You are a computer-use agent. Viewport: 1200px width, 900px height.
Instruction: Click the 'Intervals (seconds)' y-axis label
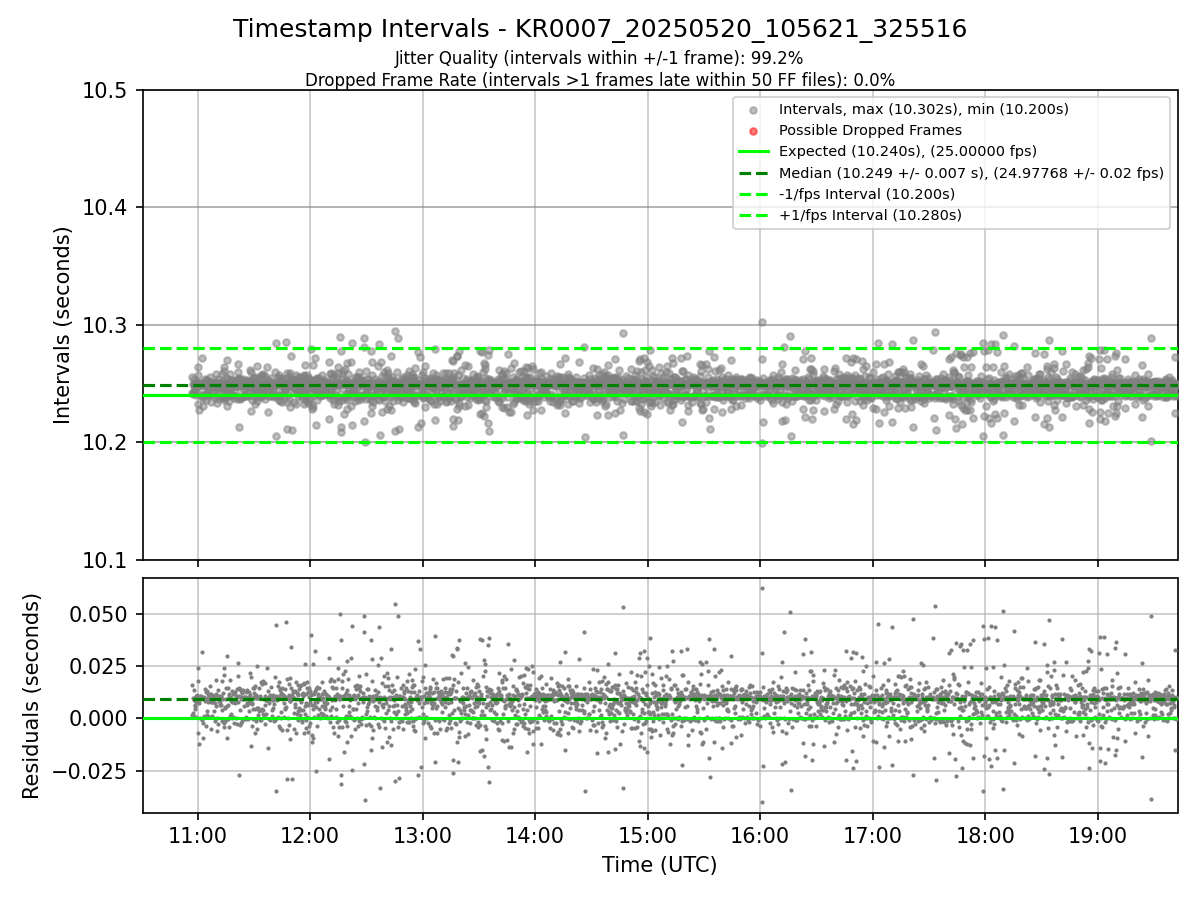click(62, 325)
